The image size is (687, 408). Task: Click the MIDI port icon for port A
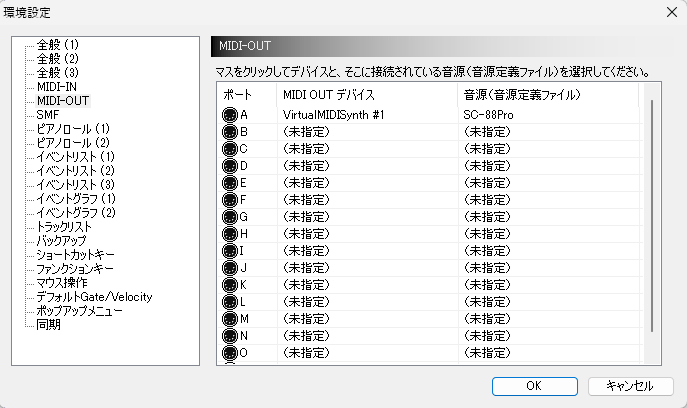tap(230, 115)
